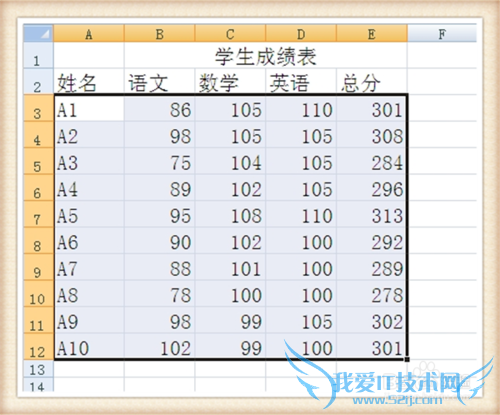Click the total score 292 cell

point(372,240)
